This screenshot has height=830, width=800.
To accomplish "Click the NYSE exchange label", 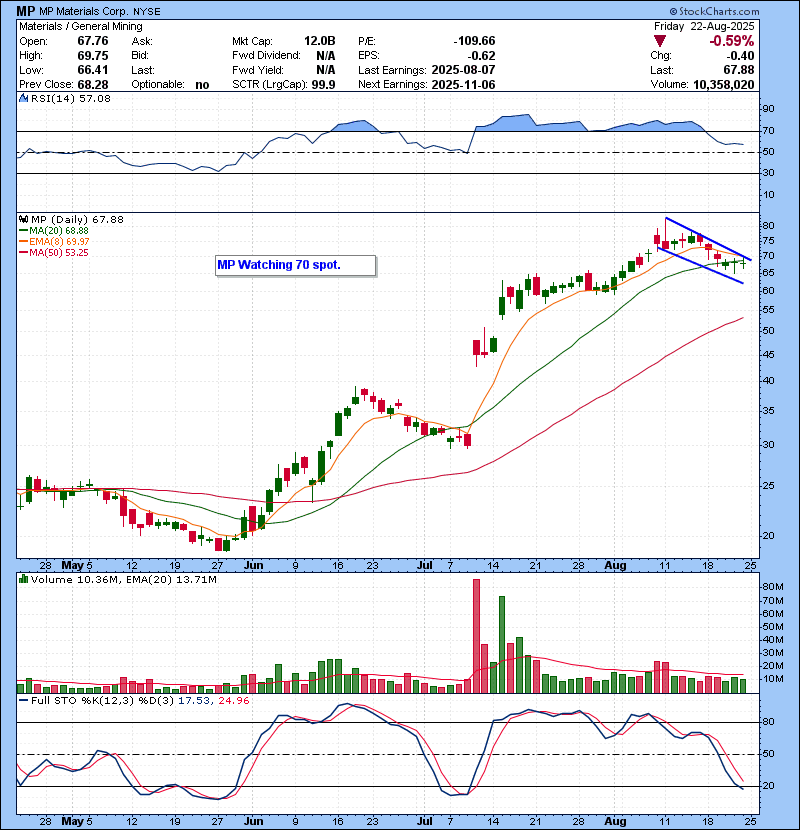I will click(147, 12).
